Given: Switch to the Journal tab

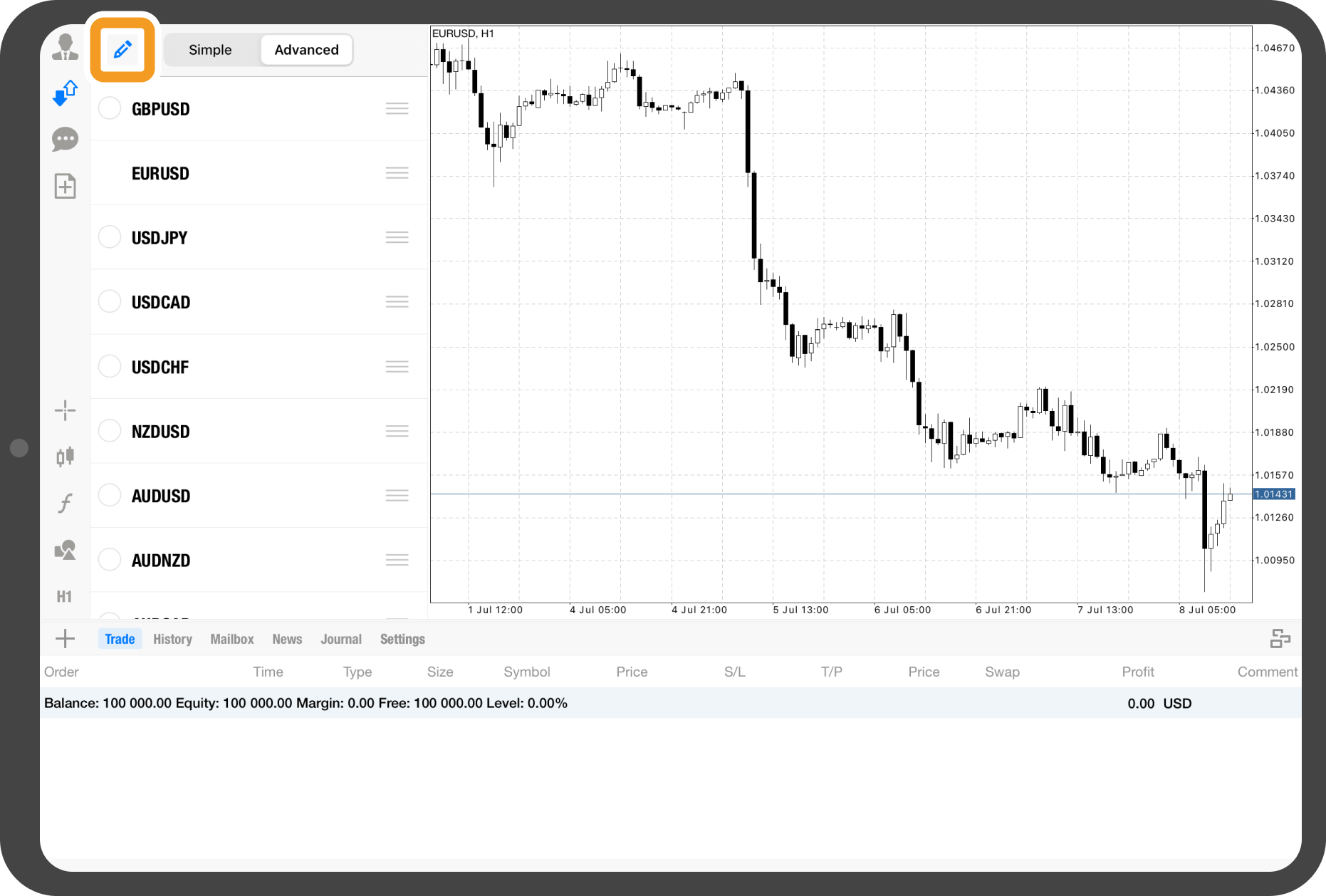Looking at the screenshot, I should pos(341,639).
